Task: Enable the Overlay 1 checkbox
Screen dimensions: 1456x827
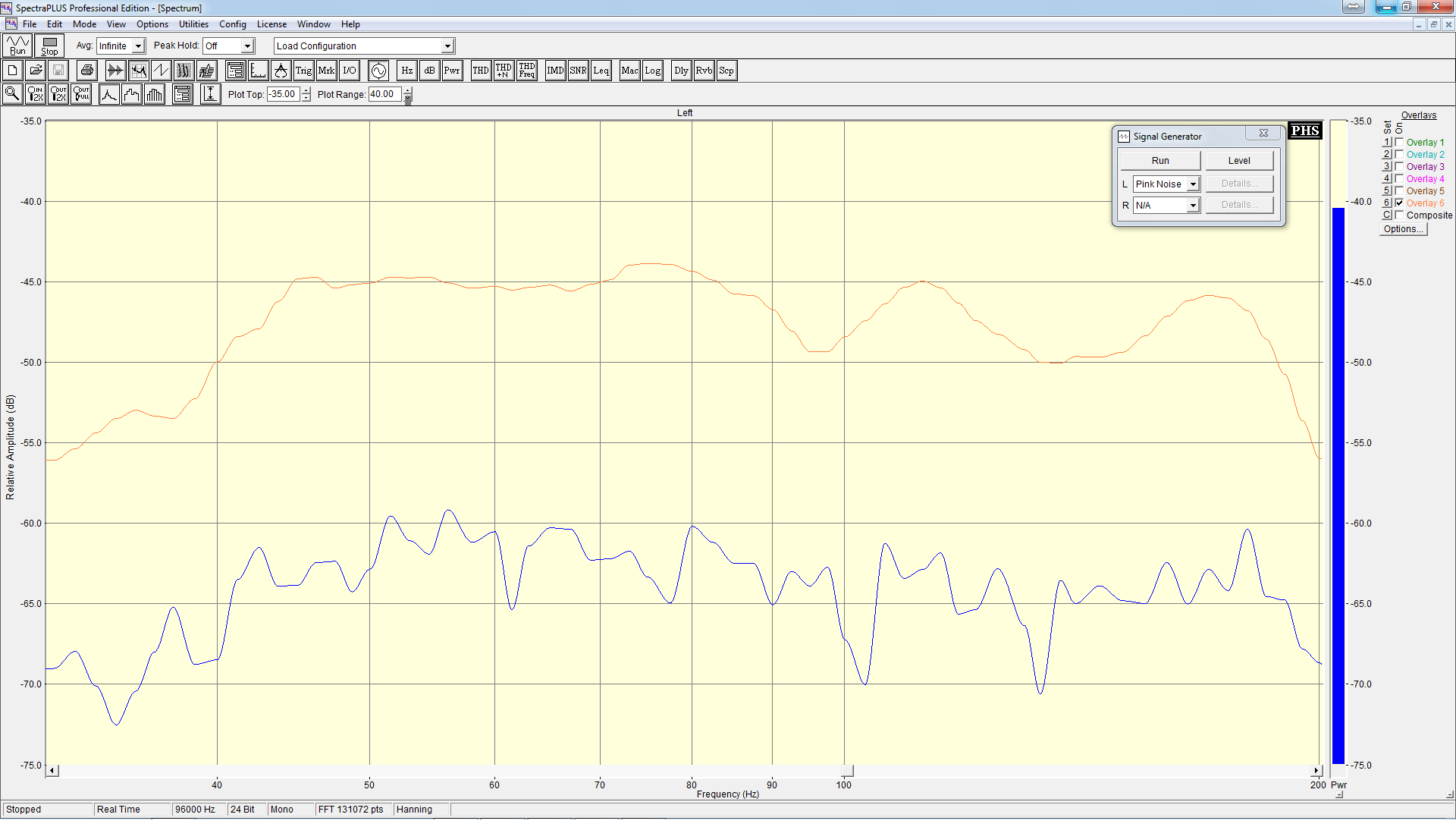Action: pos(1399,142)
